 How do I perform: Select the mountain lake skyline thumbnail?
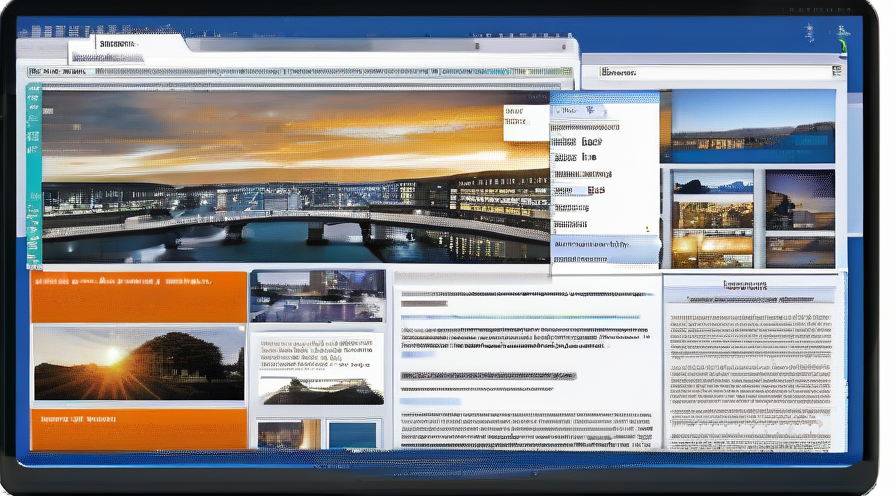[713, 185]
